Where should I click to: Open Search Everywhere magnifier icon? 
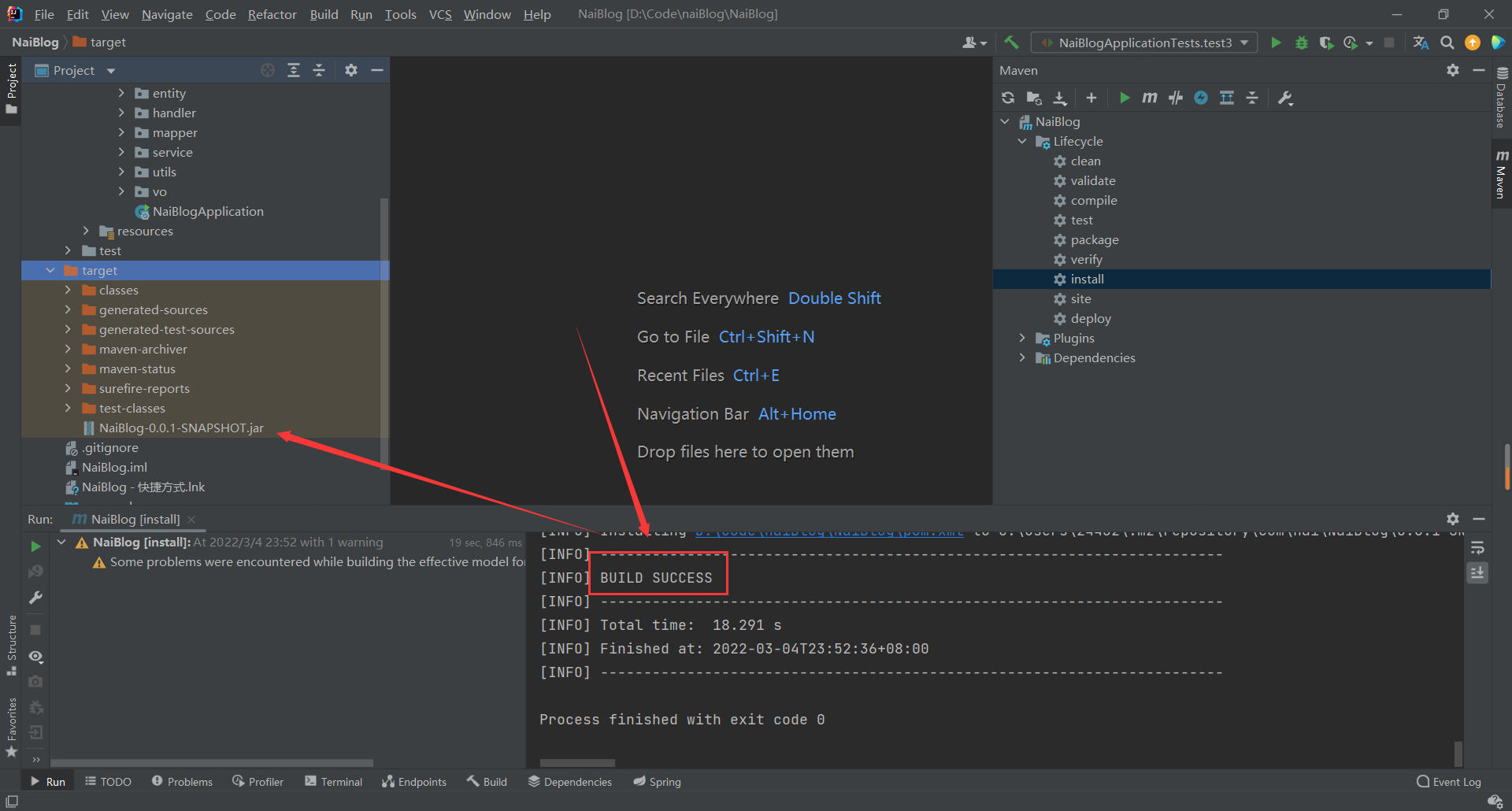coord(1447,43)
